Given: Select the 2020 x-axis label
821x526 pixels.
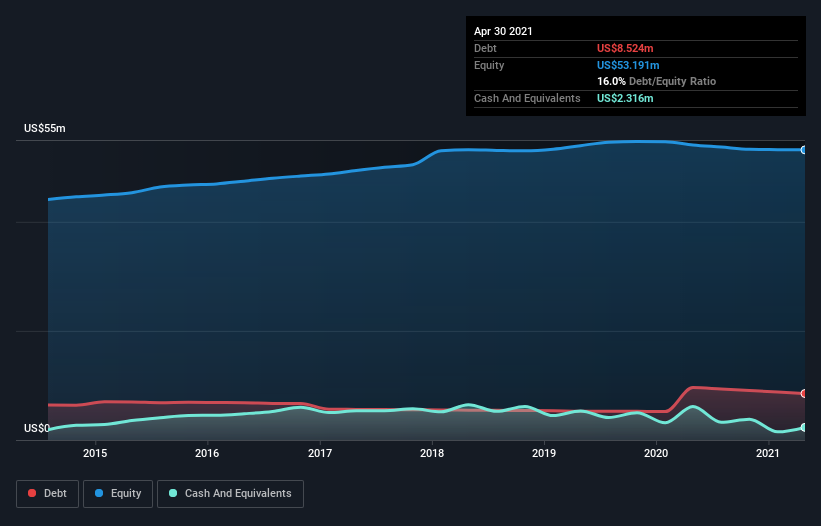Looking at the screenshot, I should 656,453.
